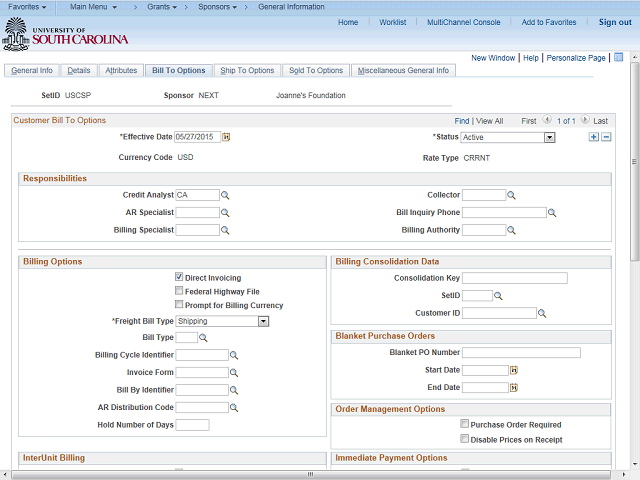This screenshot has width=640, height=480.
Task: Switch to the Ship To Options tab
Action: [x=247, y=71]
